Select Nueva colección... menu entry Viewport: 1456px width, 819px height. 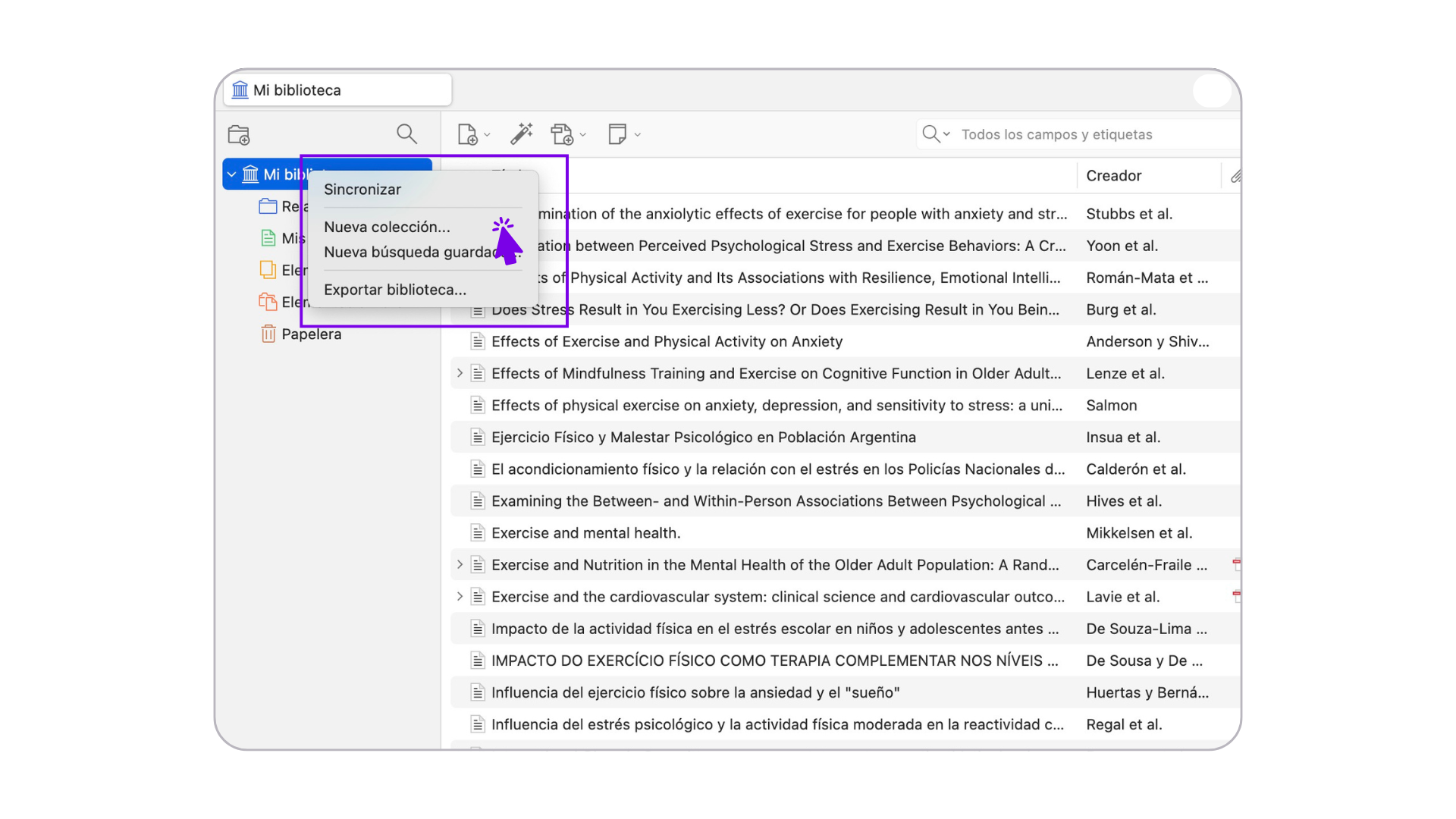click(387, 227)
